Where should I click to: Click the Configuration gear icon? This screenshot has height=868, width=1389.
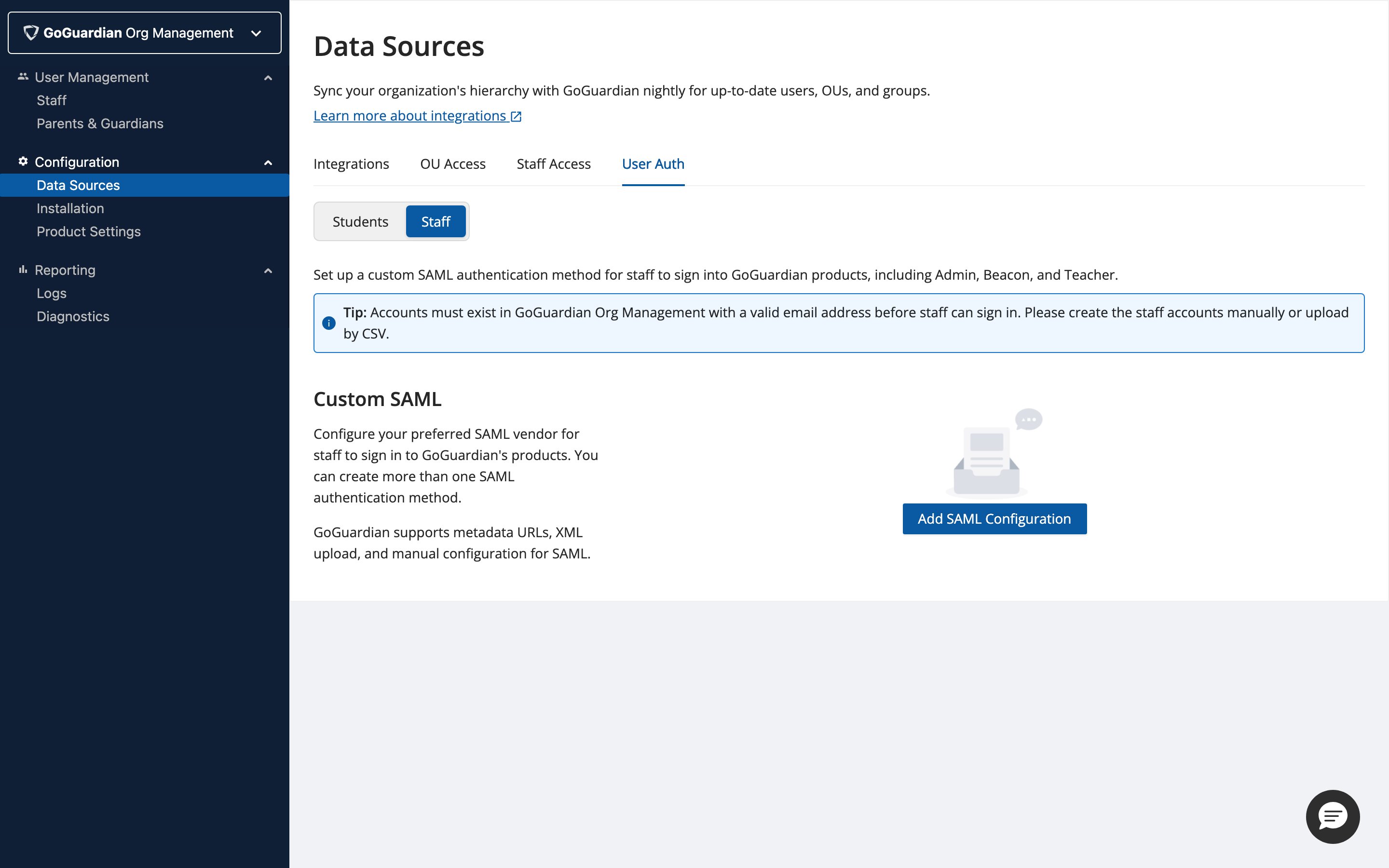23,162
